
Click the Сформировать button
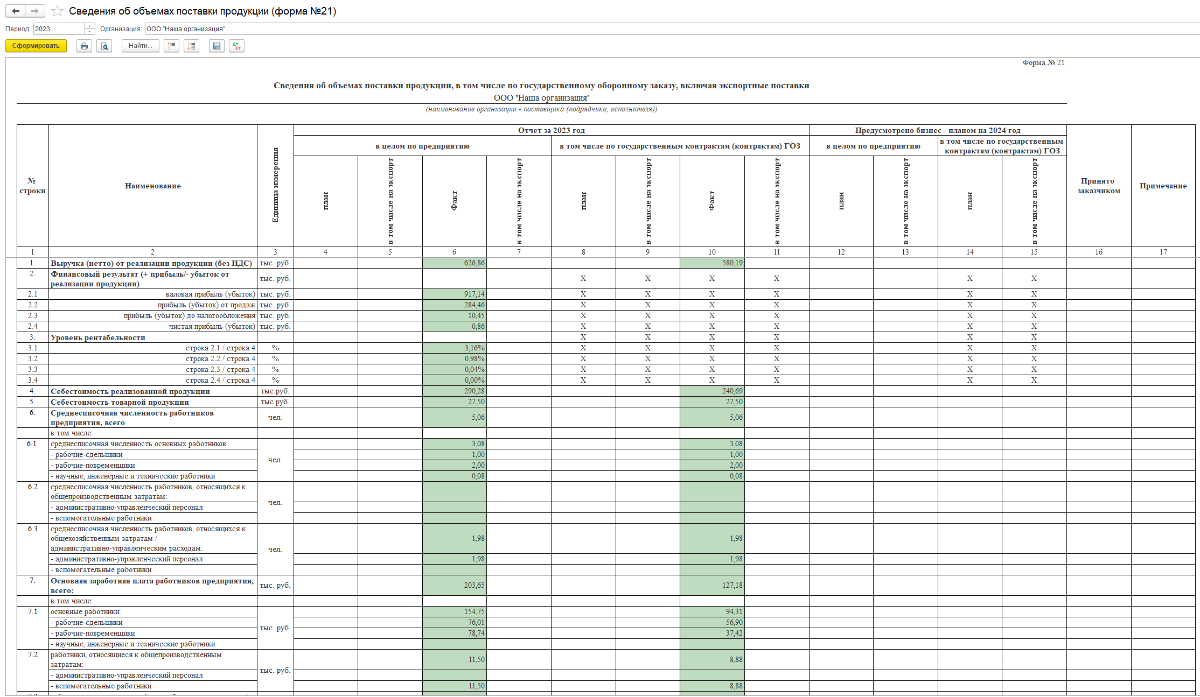coord(36,46)
